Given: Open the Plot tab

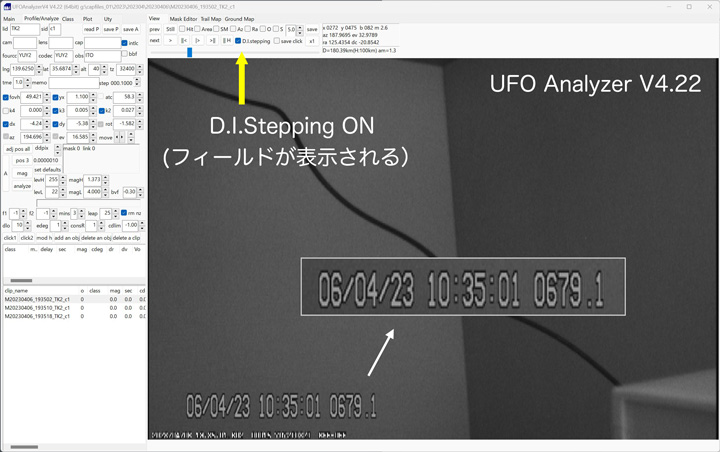Looking at the screenshot, I should 87,19.
